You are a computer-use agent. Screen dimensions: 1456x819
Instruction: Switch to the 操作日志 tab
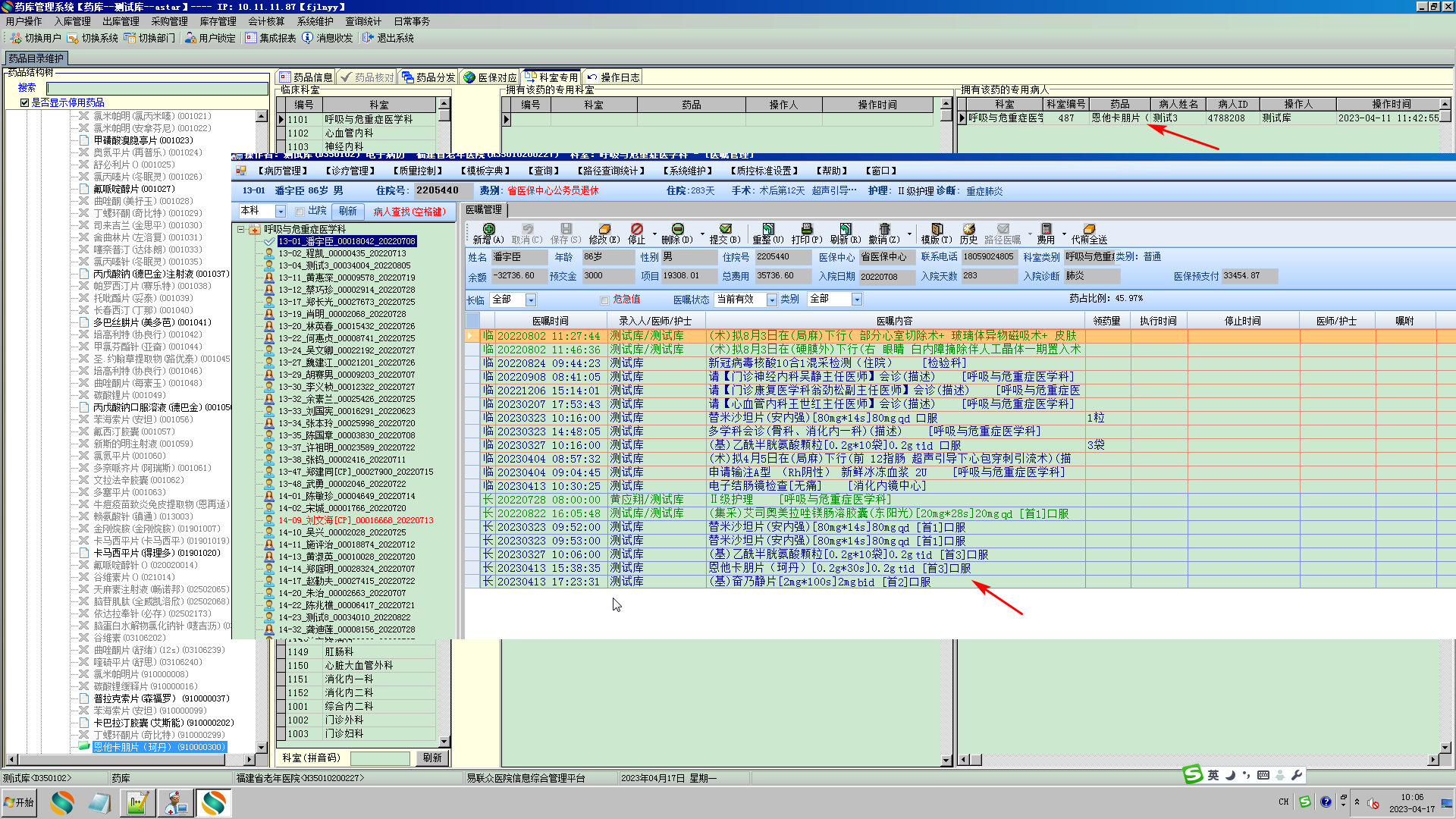coord(613,77)
